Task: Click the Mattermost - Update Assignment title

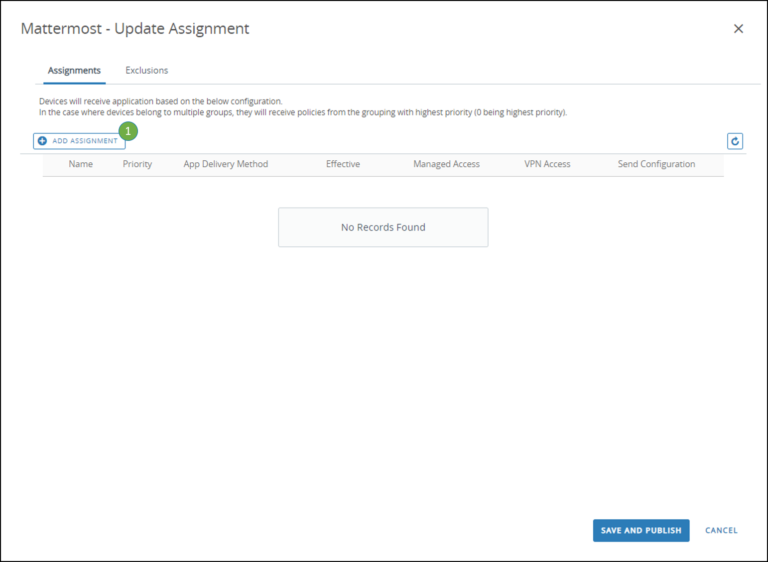Action: click(x=135, y=29)
